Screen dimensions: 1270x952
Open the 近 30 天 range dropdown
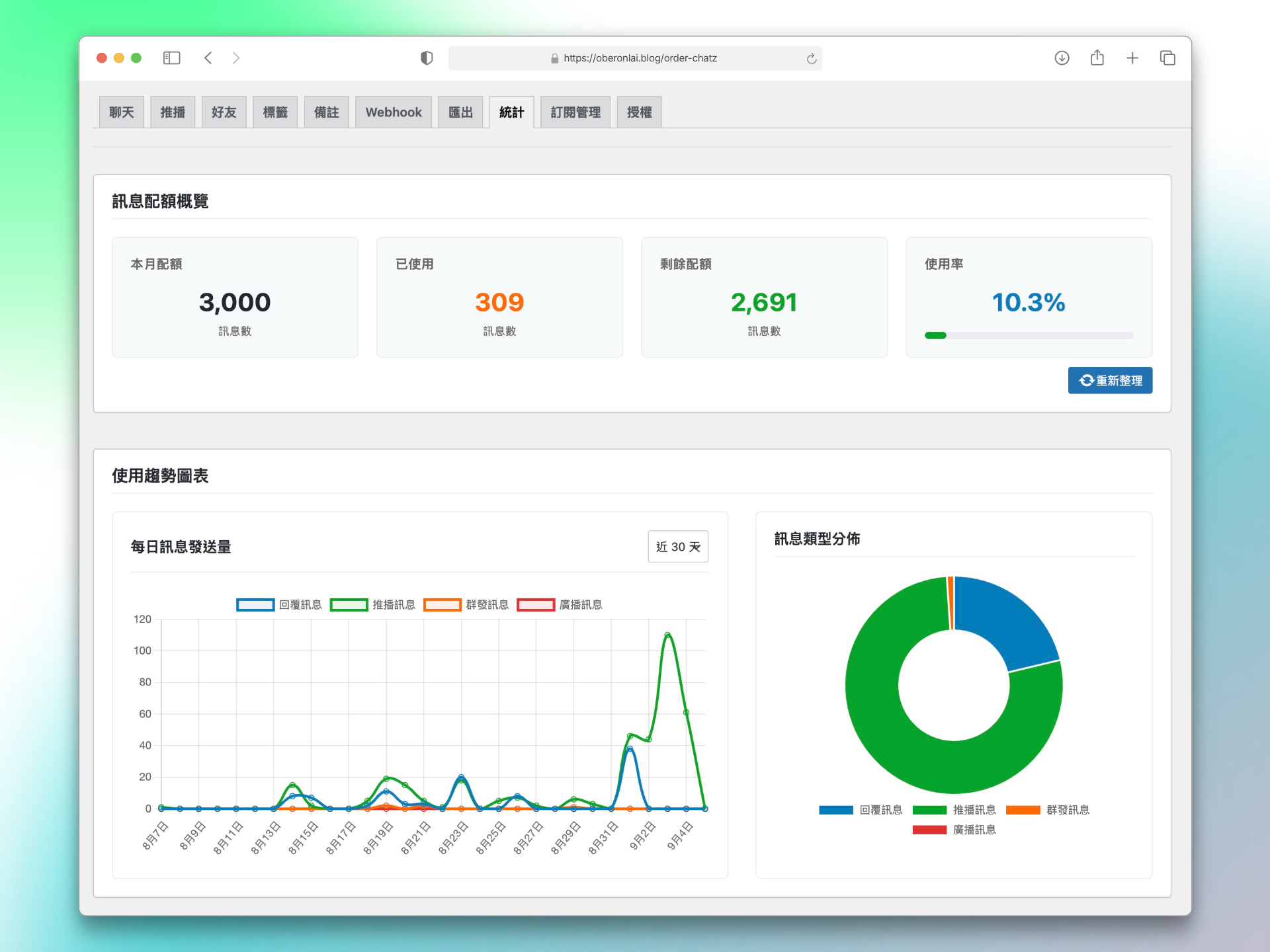tap(678, 547)
